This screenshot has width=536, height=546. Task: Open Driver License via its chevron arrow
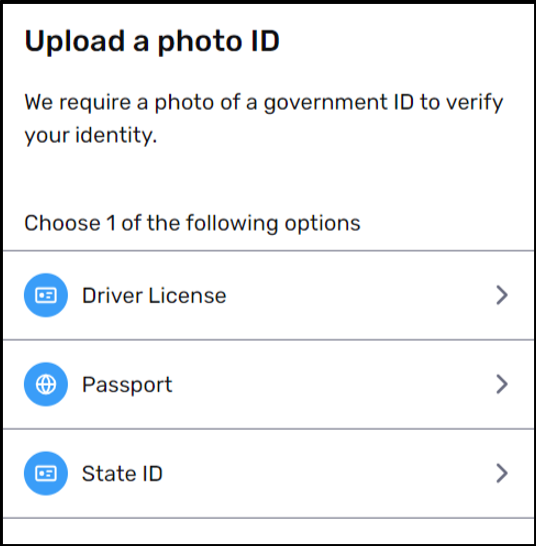click(x=502, y=295)
